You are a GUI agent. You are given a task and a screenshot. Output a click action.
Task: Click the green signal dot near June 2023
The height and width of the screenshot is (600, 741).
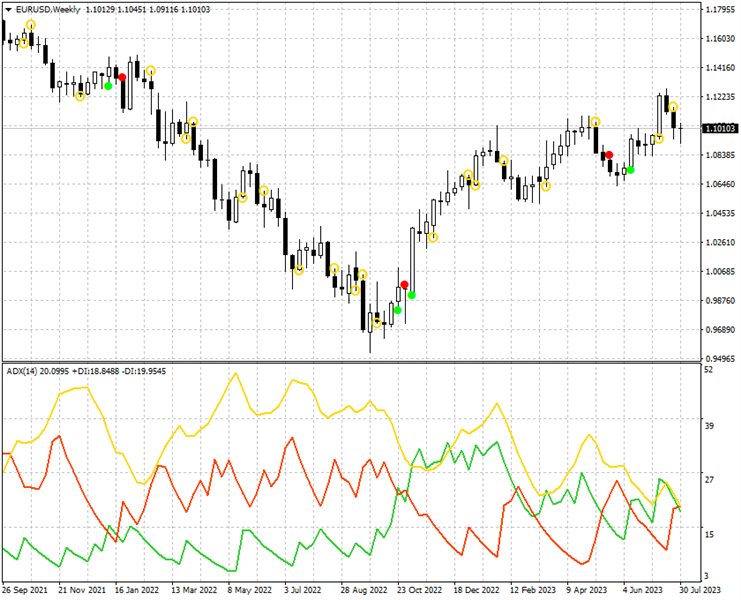click(x=630, y=170)
